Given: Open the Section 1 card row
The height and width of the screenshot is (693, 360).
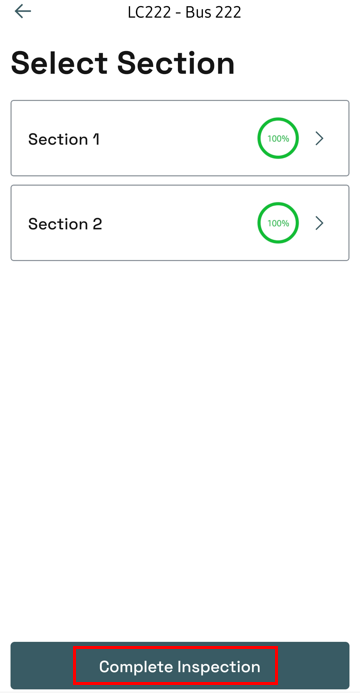Looking at the screenshot, I should (x=180, y=138).
